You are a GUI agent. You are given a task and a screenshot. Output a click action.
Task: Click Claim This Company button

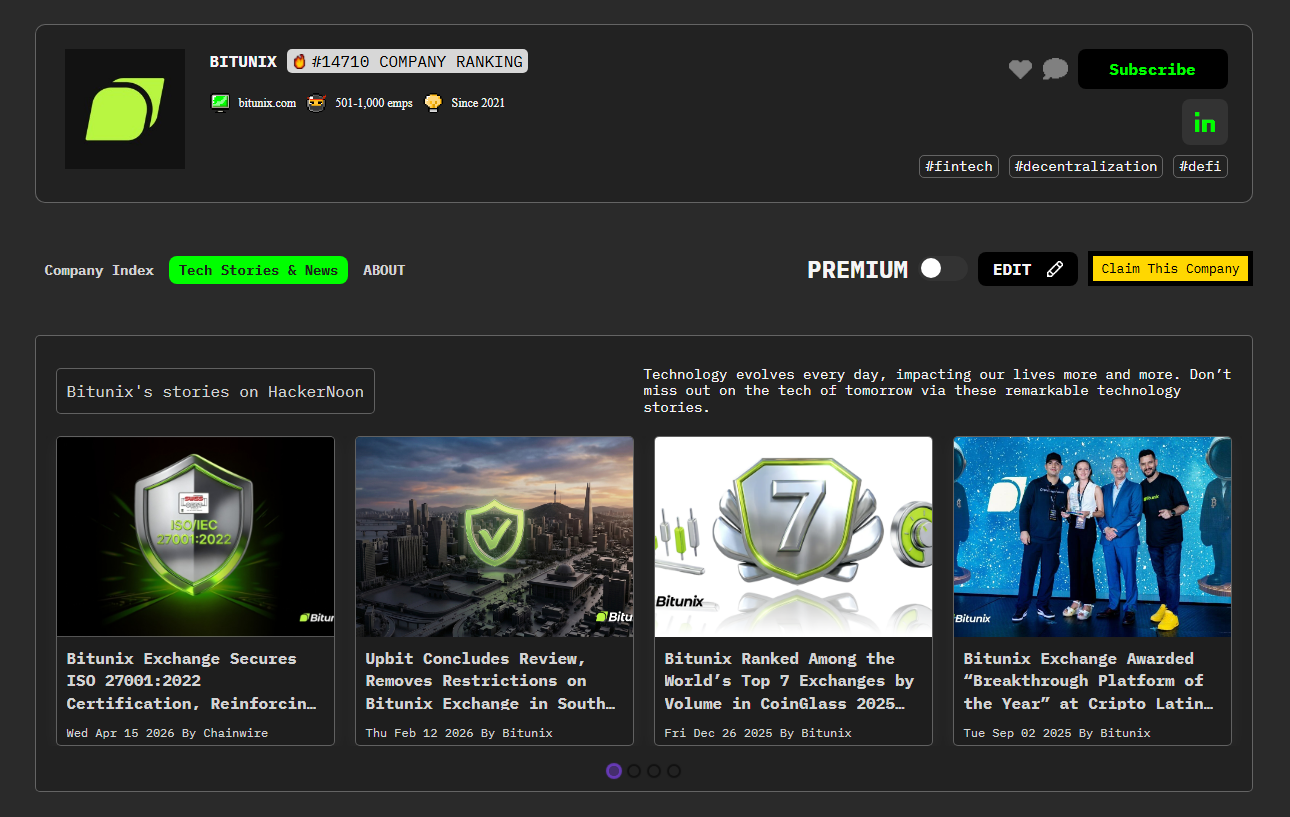1170,268
